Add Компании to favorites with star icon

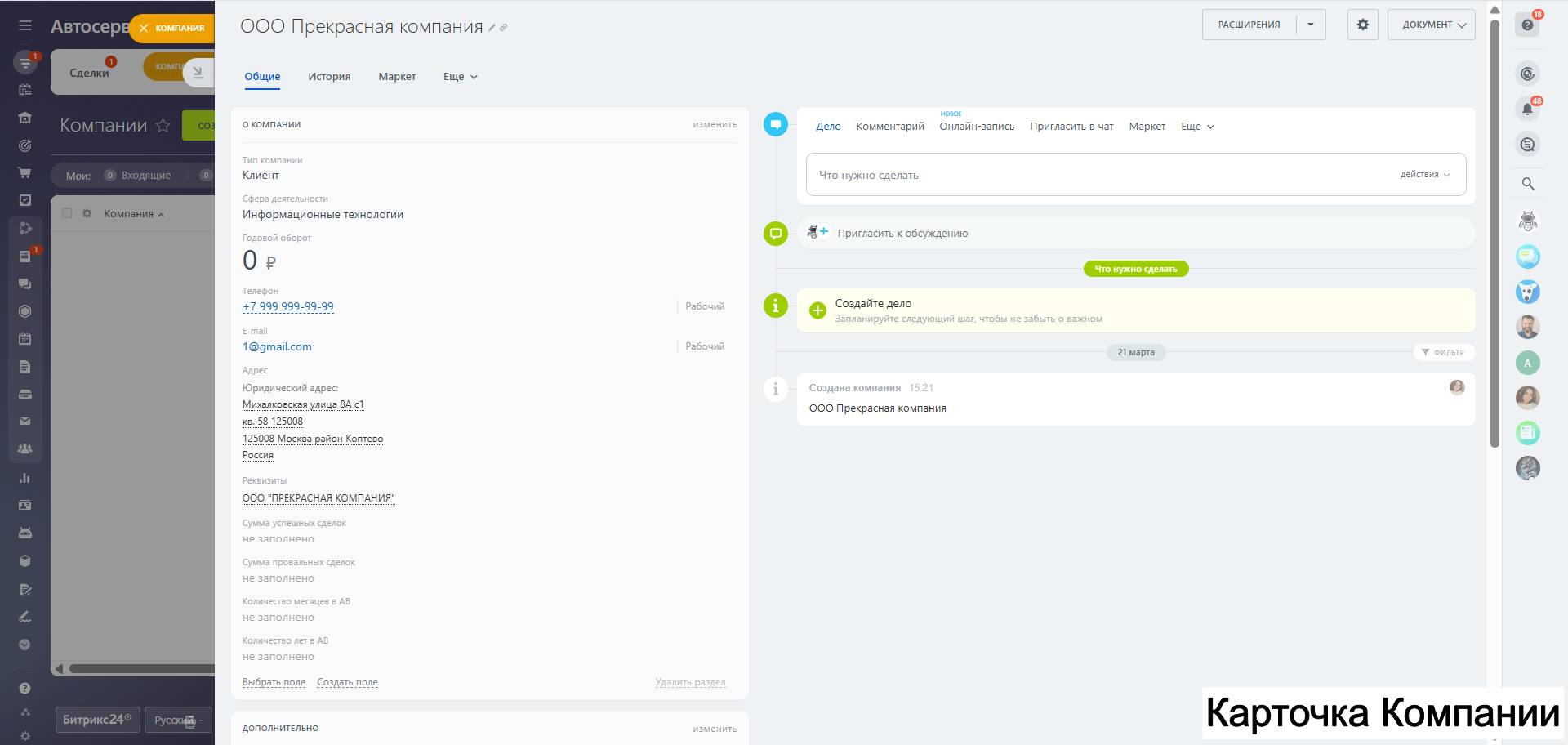coord(163,125)
